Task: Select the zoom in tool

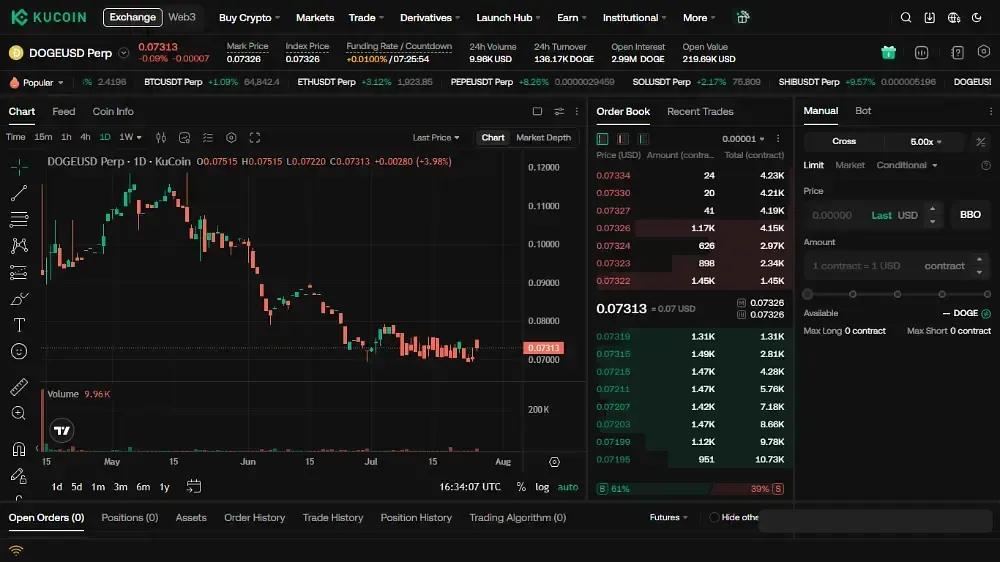Action: [19, 413]
